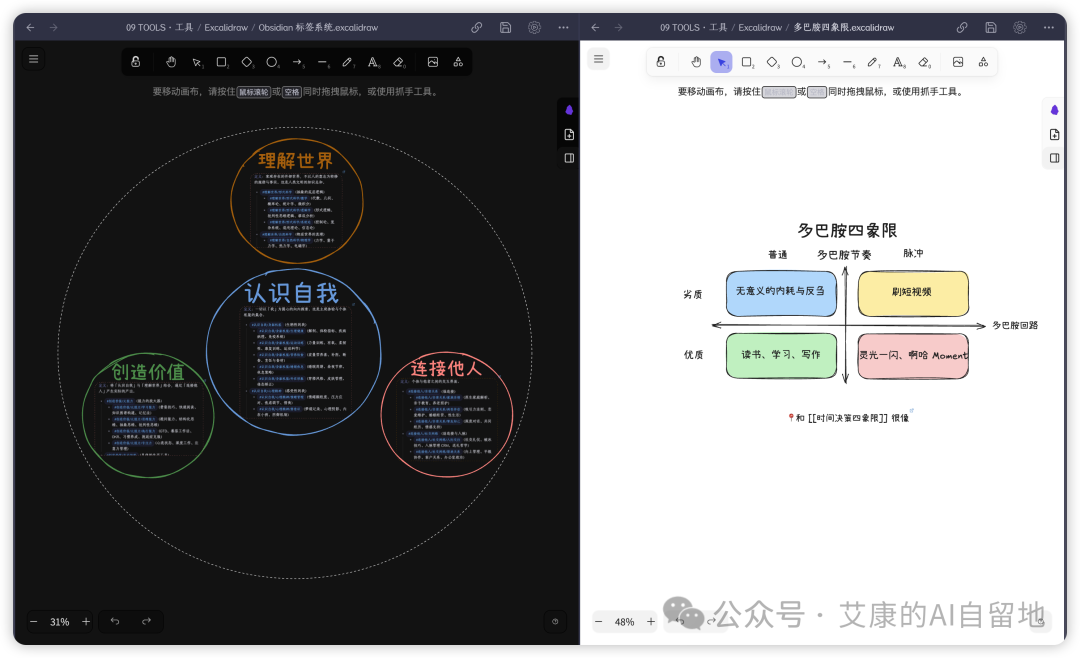Select the Selection arrow tool in left pane
1080x658 pixels.
[x=197, y=62]
